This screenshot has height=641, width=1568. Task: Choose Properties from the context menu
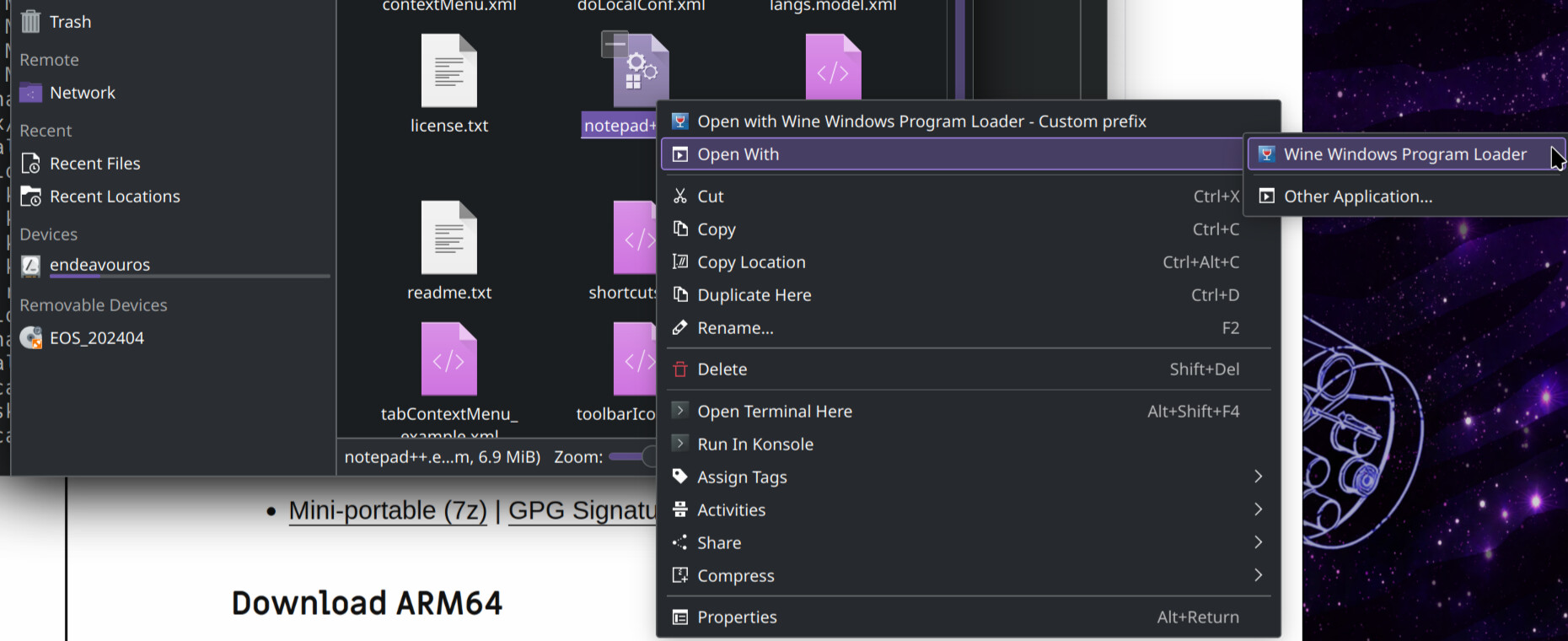pos(968,617)
